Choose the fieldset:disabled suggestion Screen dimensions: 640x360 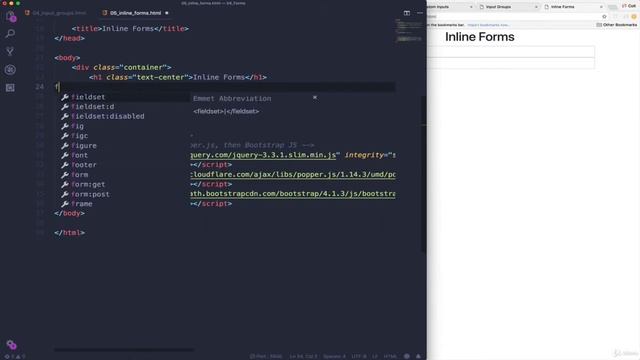click(x=124, y=116)
